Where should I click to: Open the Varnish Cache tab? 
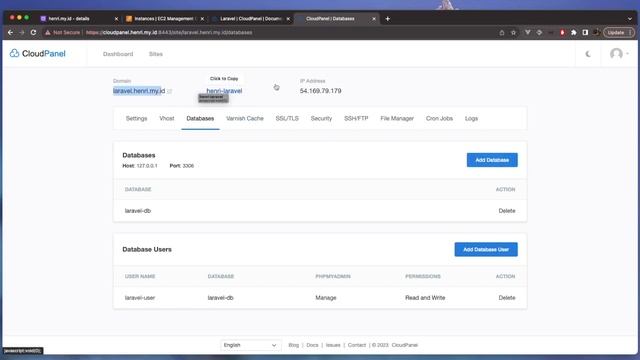(x=245, y=118)
